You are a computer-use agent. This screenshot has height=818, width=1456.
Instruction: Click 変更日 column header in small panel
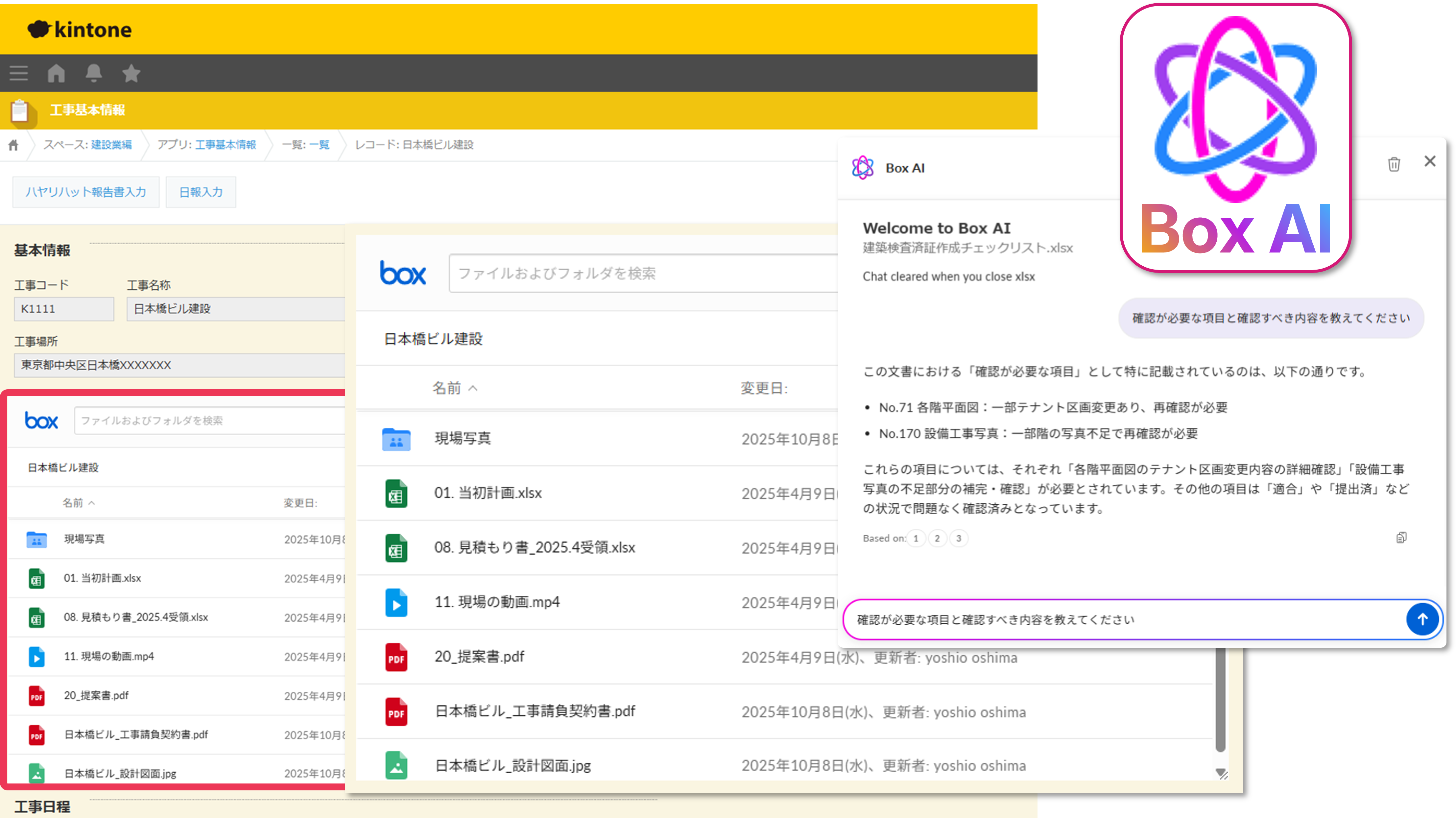301,503
